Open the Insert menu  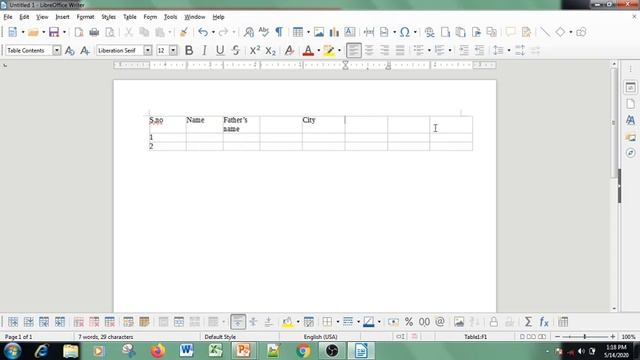coord(62,17)
